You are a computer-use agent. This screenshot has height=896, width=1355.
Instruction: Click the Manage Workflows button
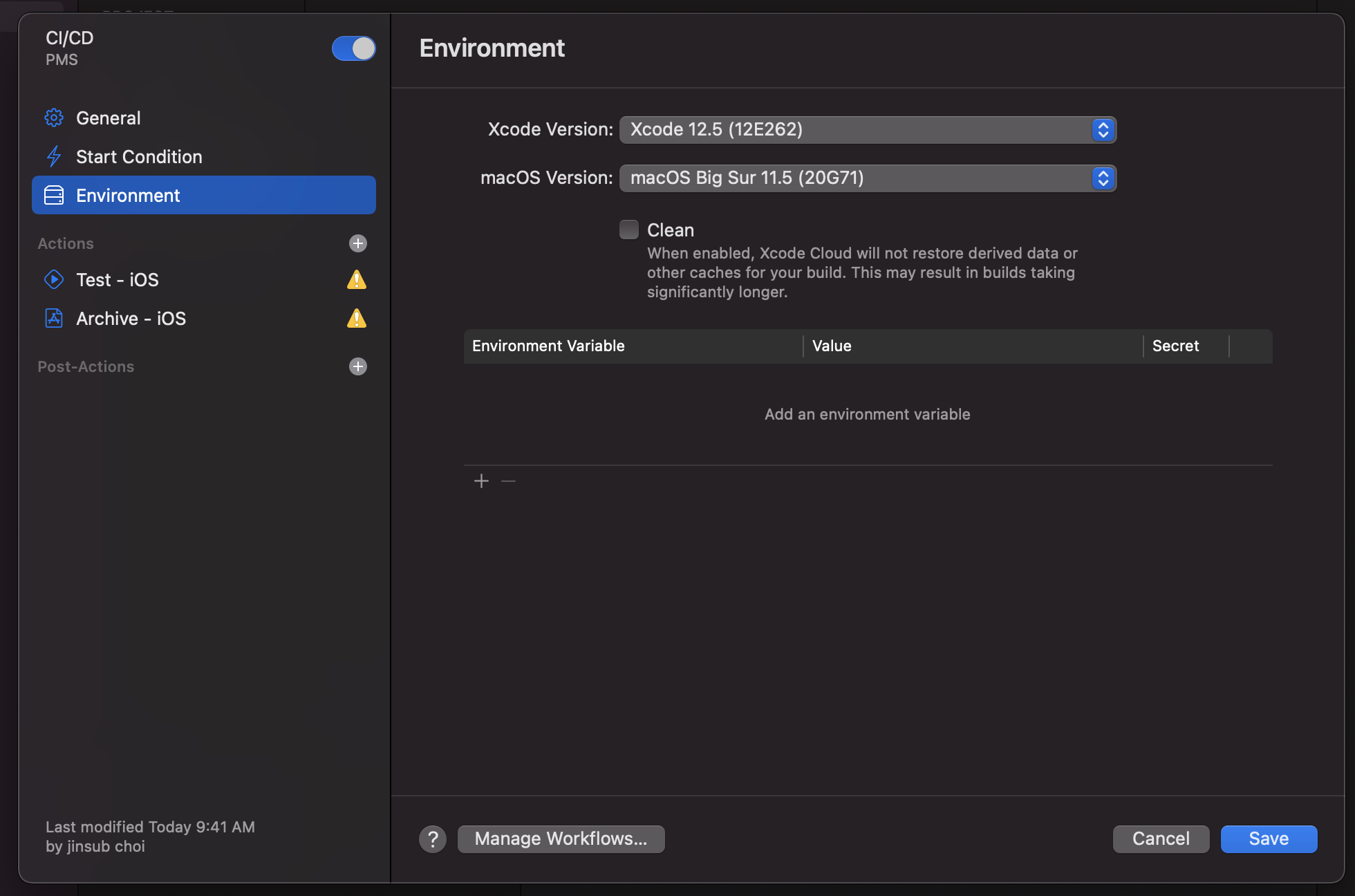(561, 839)
